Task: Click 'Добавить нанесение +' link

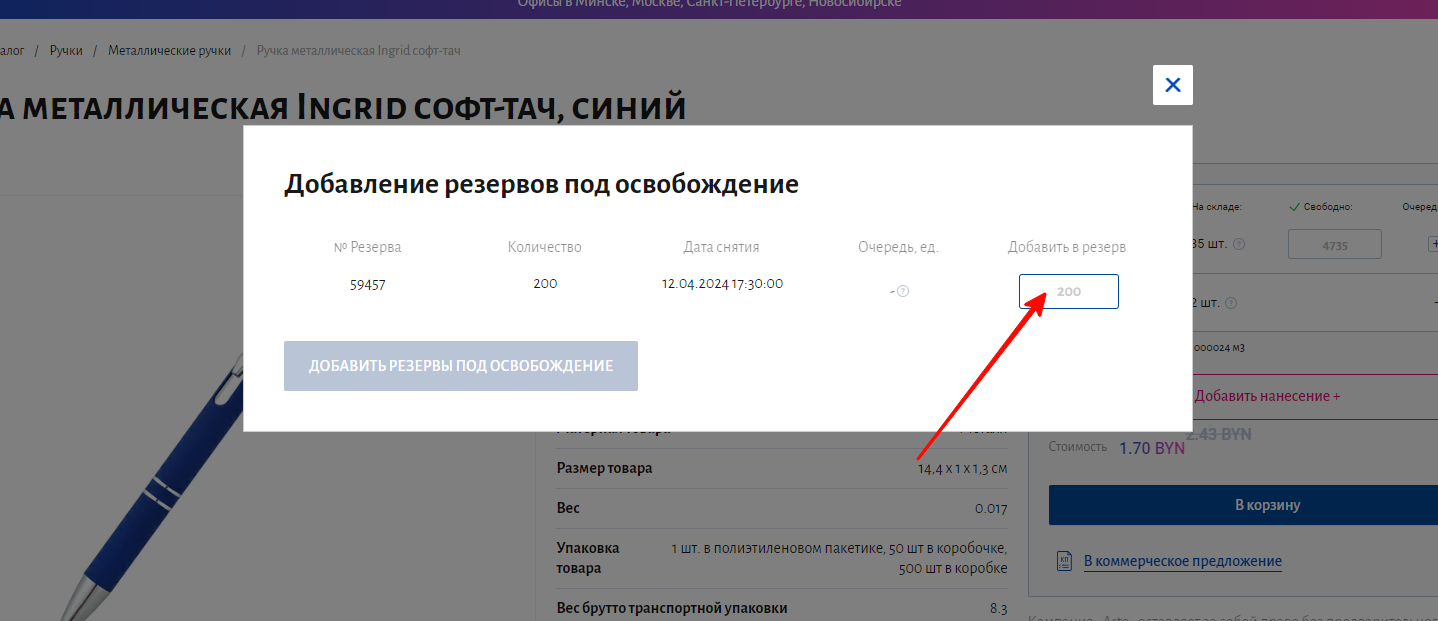Action: coord(1267,396)
